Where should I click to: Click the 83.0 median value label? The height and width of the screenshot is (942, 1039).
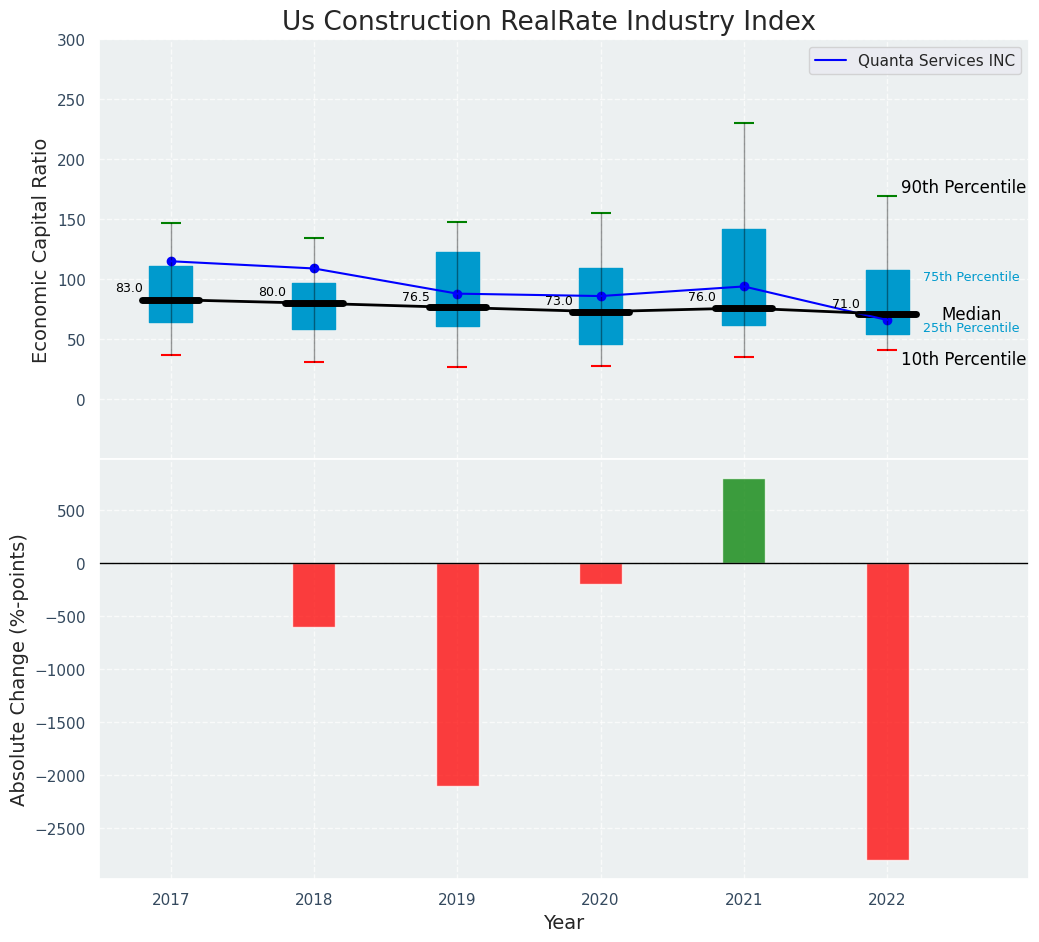tap(129, 288)
